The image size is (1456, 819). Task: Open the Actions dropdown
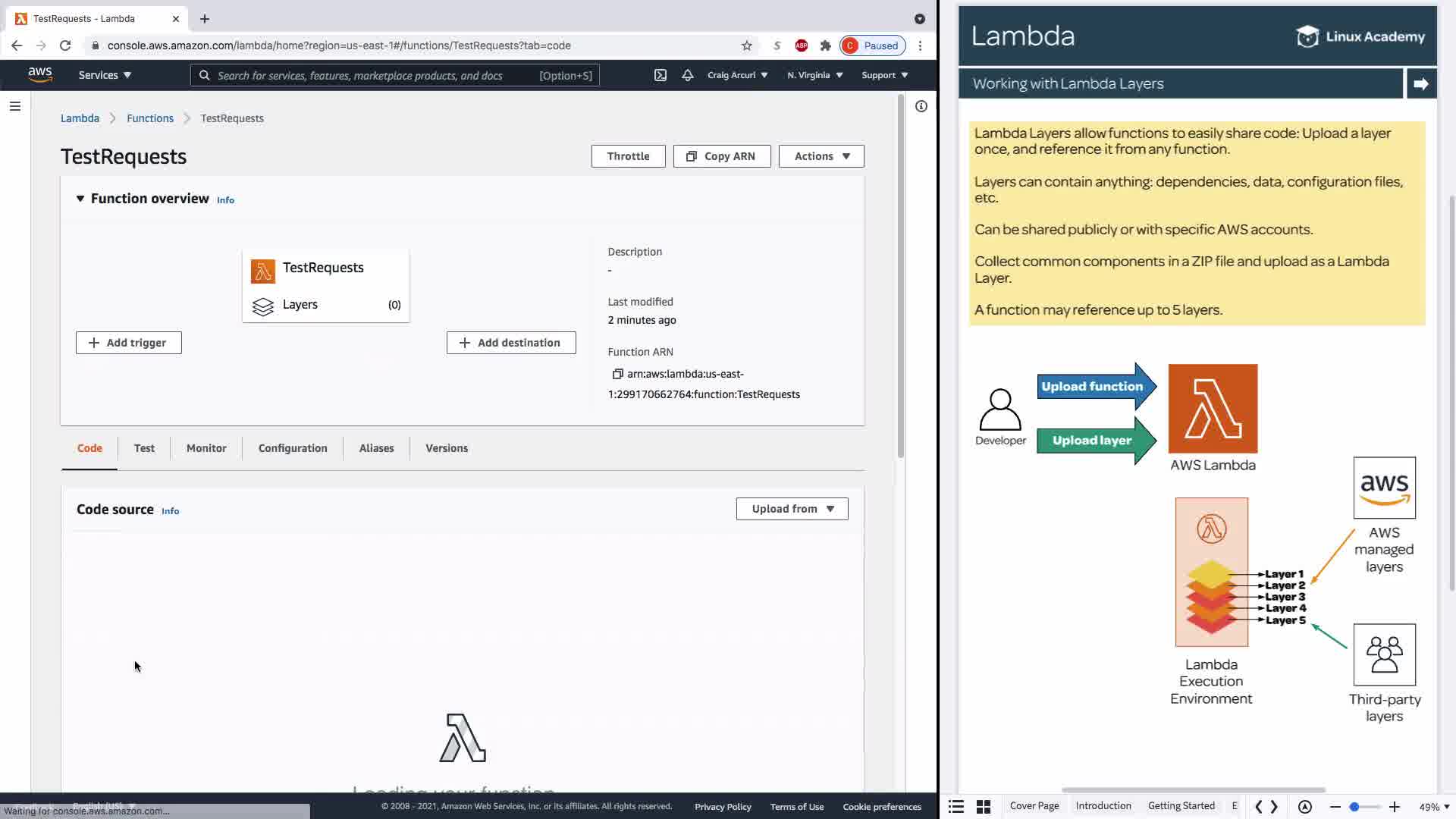(821, 156)
